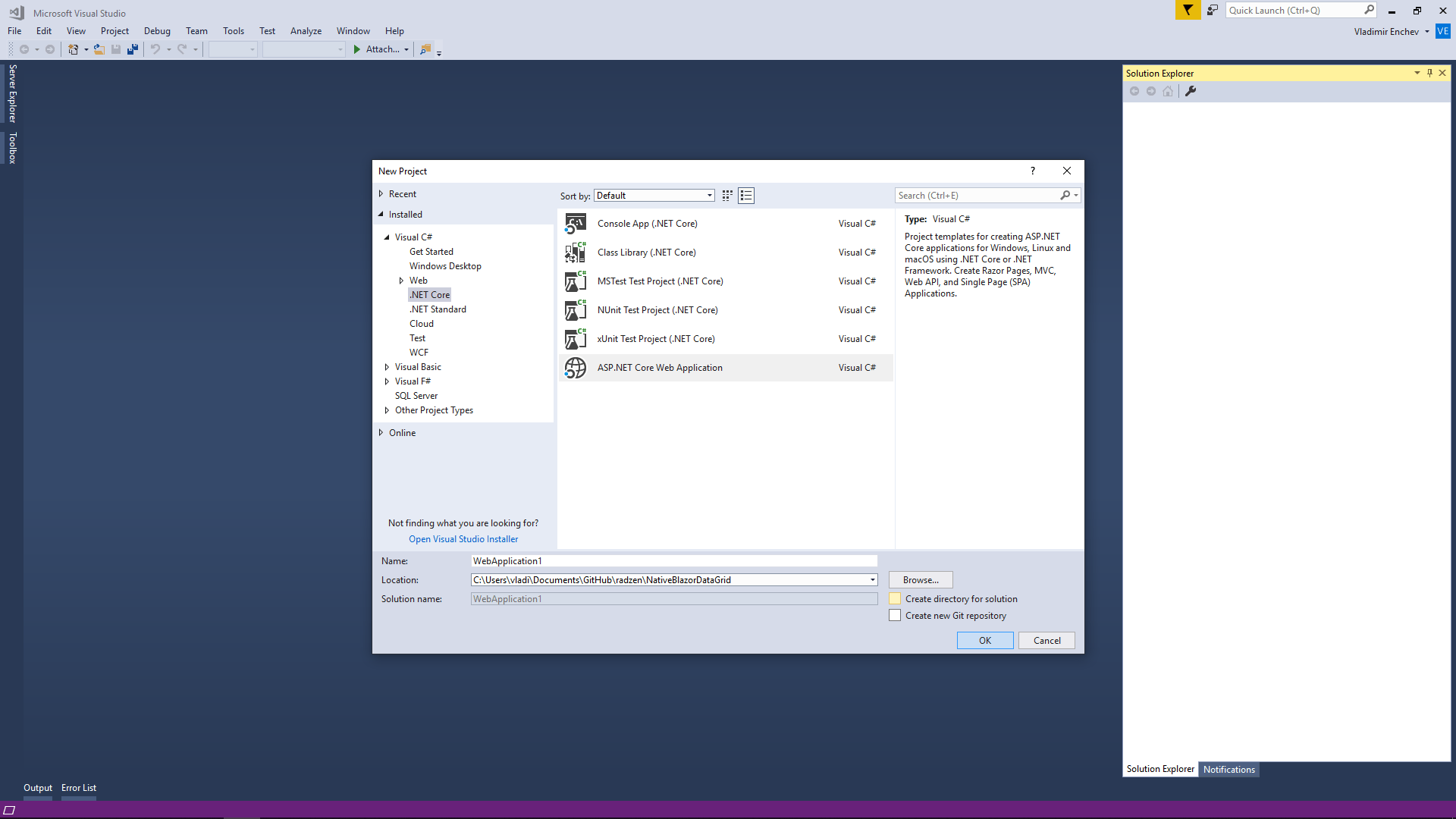
Task: Click the Visual Studio logo in title bar
Action: tap(16, 12)
